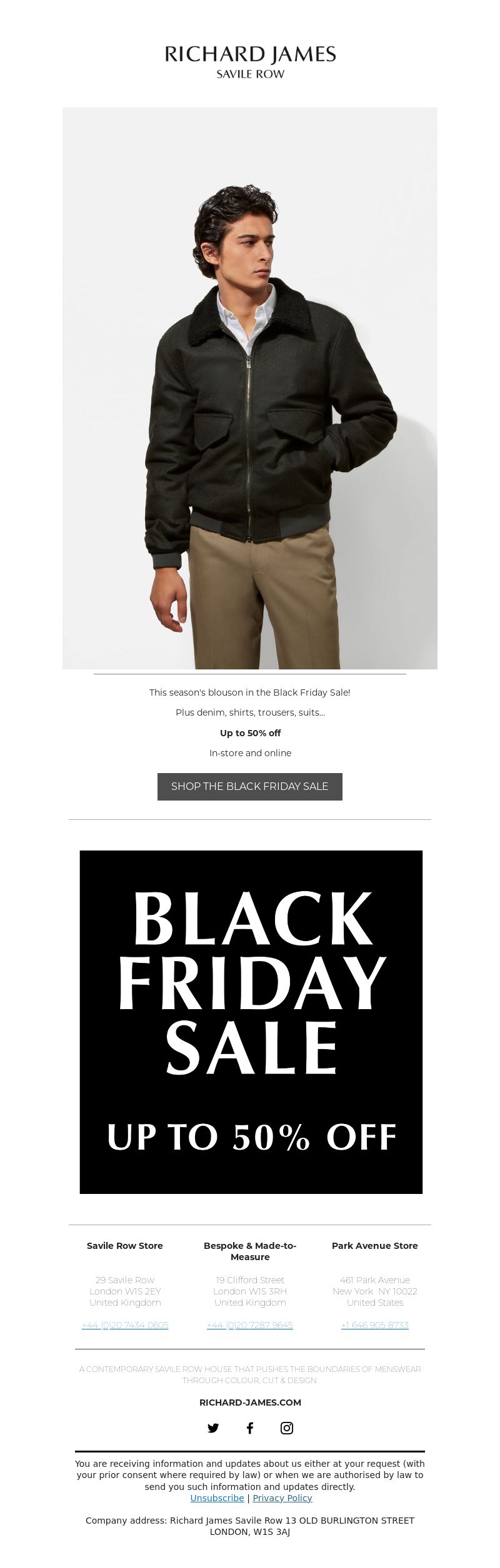Select the Bespoke & Made-to-Measure heading

(x=250, y=1251)
